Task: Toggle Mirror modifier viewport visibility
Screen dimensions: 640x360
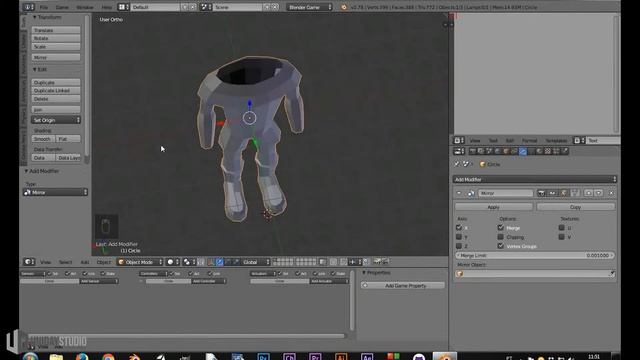Action: click(x=552, y=193)
